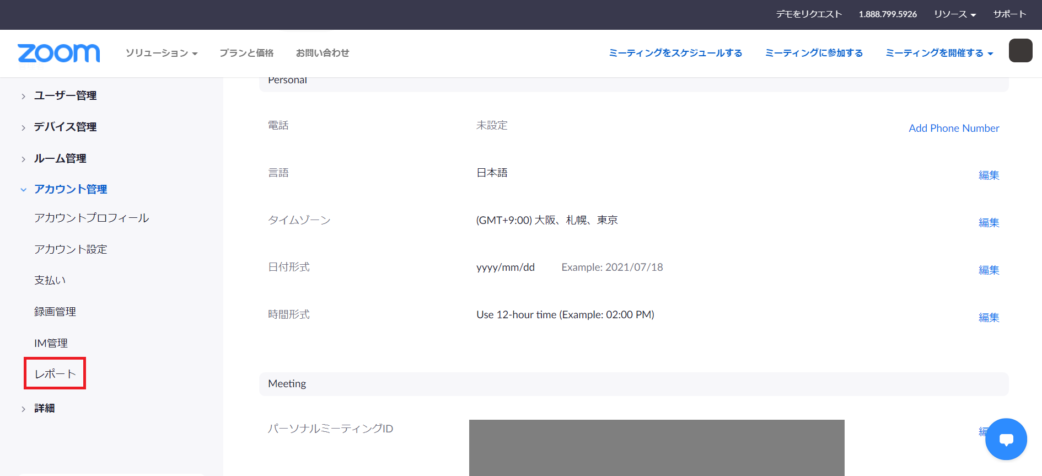This screenshot has width=1042, height=476.
Task: Open the profile avatar menu
Action: [1020, 51]
